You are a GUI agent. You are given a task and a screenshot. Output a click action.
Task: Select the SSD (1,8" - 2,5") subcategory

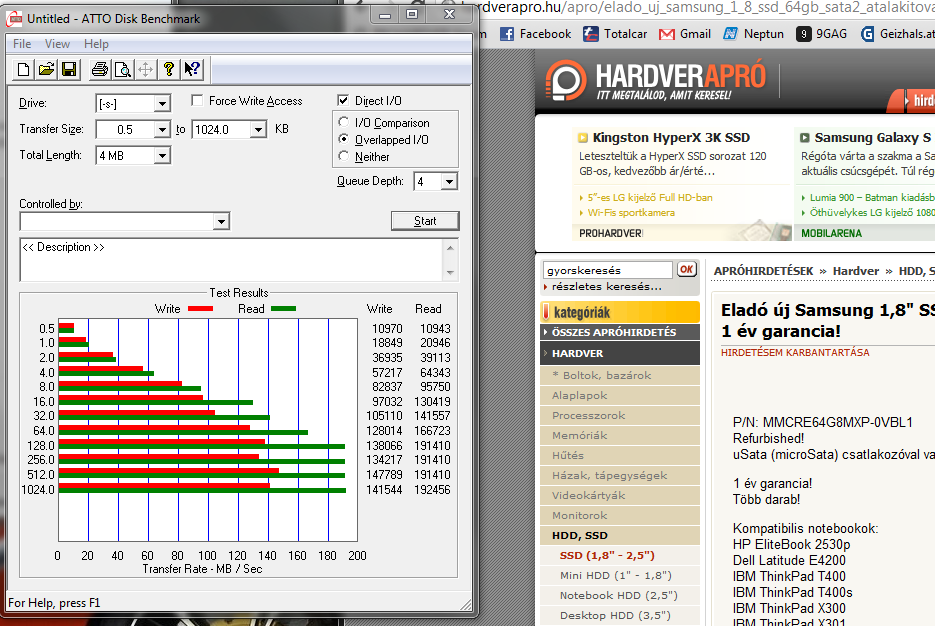coord(620,556)
